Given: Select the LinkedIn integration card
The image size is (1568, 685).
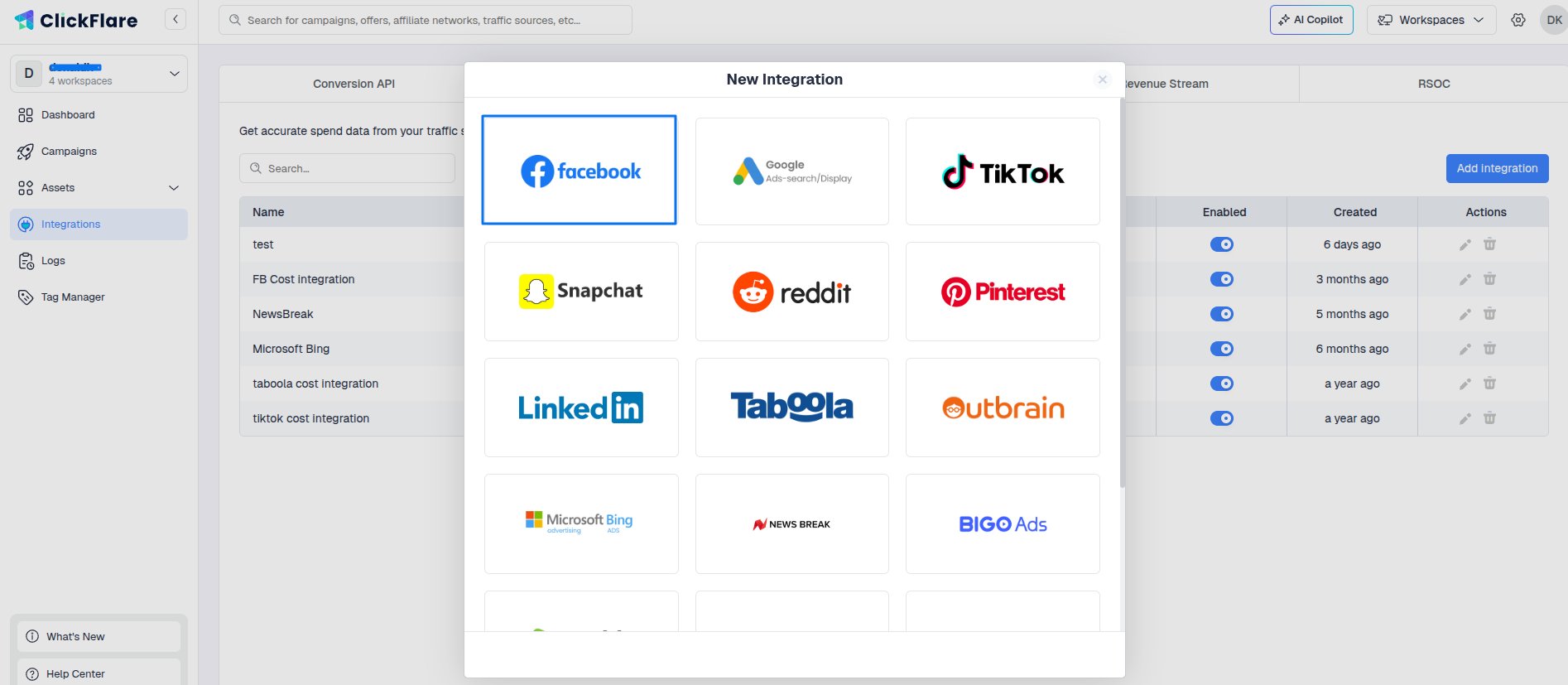Looking at the screenshot, I should [581, 408].
